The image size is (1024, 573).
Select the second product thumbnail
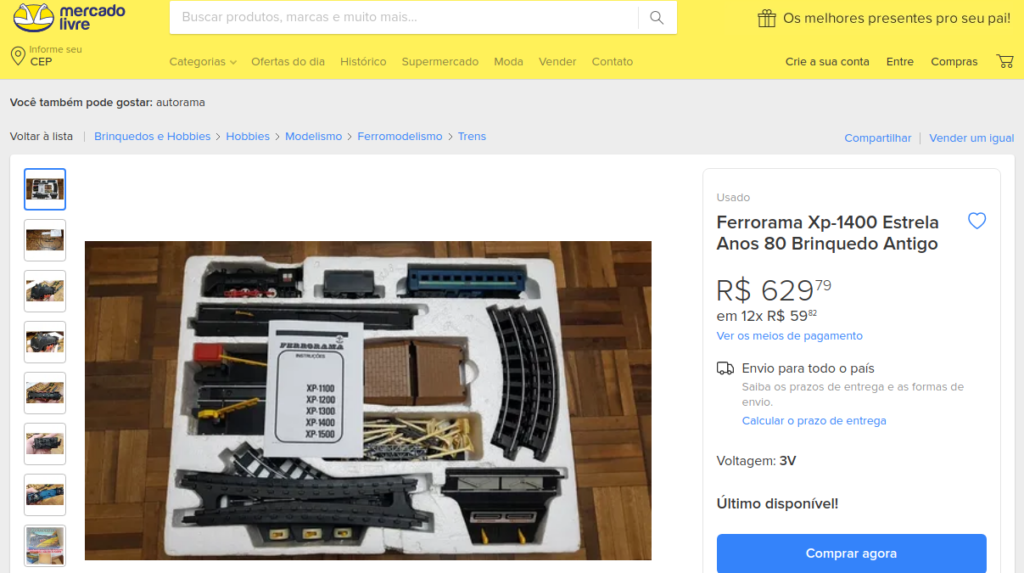click(45, 240)
